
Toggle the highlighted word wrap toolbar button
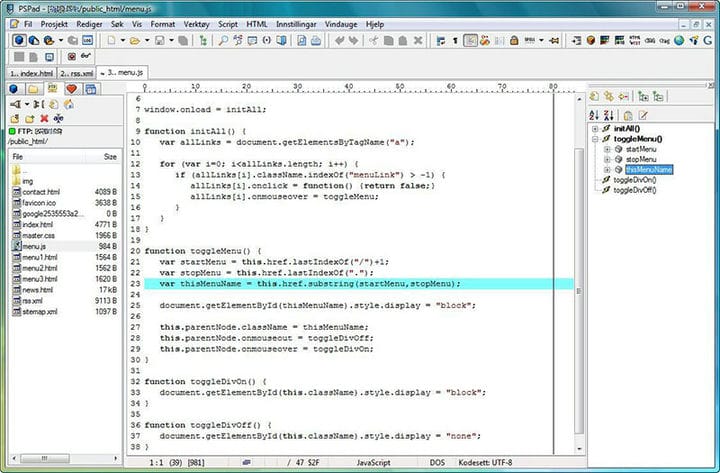[x=470, y=41]
